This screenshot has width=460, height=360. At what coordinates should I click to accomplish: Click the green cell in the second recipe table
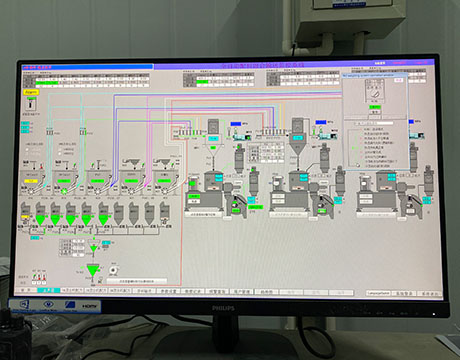click(x=202, y=81)
